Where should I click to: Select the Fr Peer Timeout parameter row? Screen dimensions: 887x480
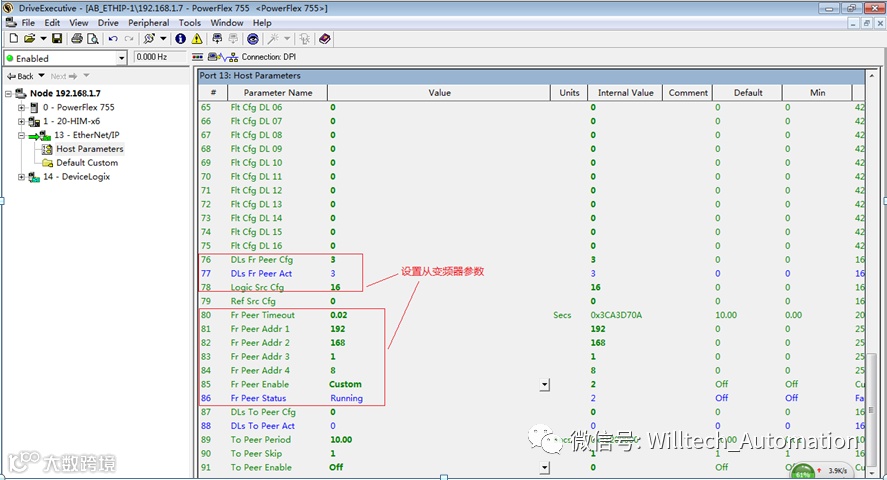click(531, 315)
